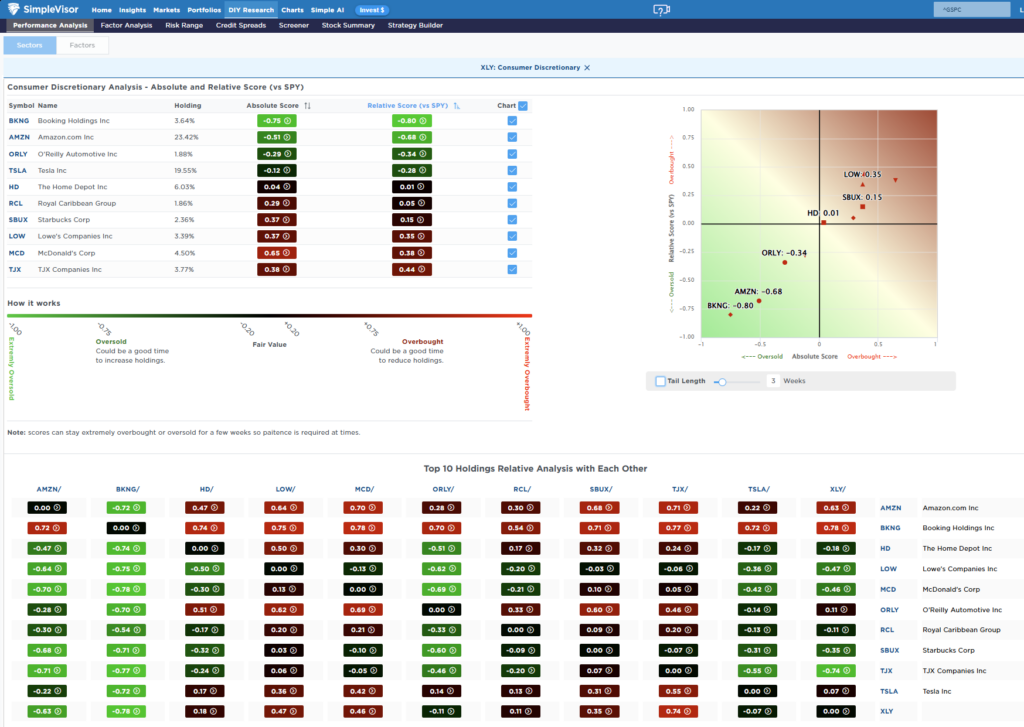Open the help chat monitor icon
The height and width of the screenshot is (727, 1024).
pyautogui.click(x=661, y=10)
